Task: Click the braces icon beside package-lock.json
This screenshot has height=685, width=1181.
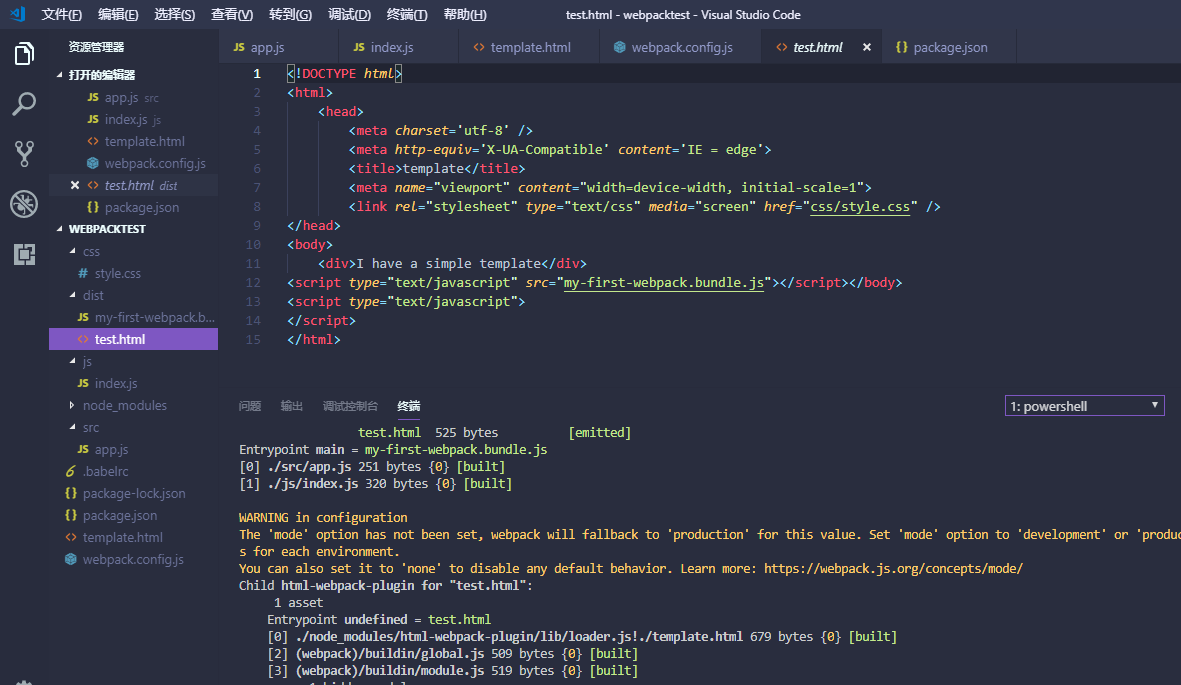Action: (x=71, y=493)
